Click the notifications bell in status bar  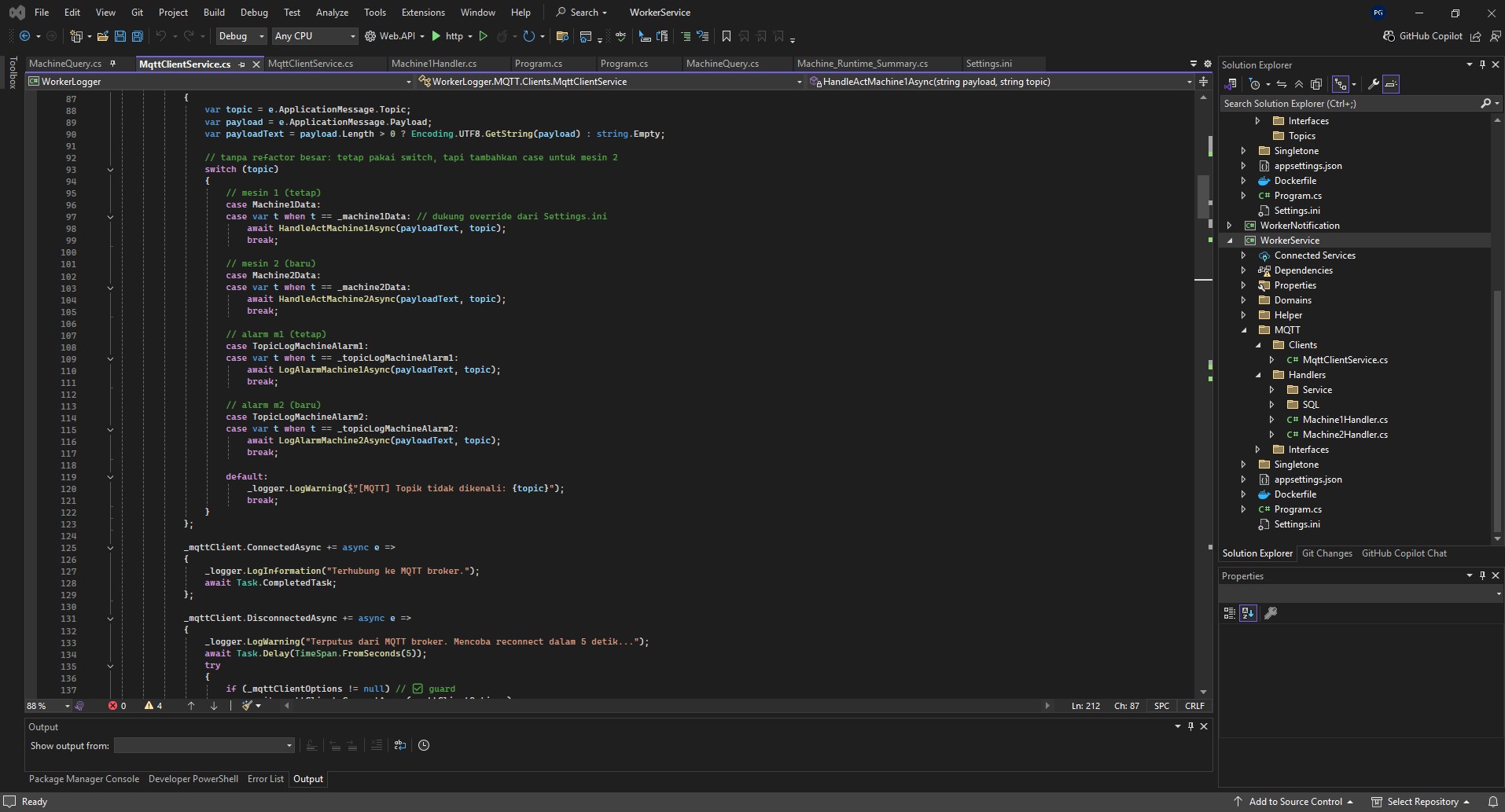[1492, 802]
